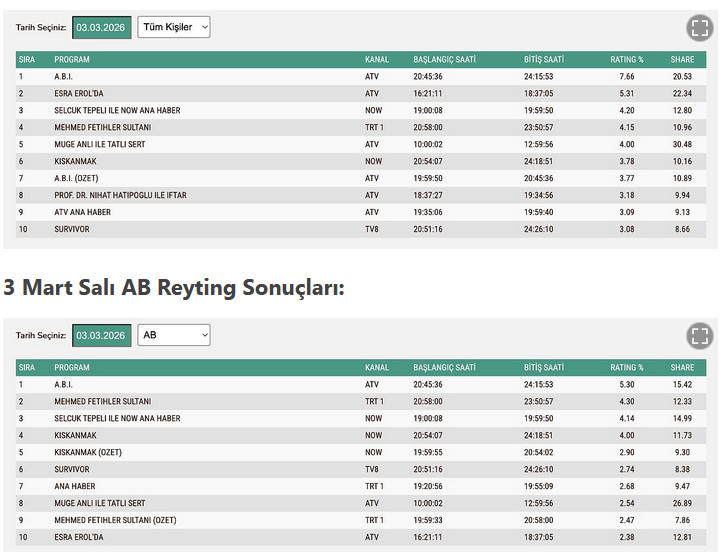The width and height of the screenshot is (727, 552).
Task: Click MEHMED FETIHLER SULTANI in the top table
Action: point(102,127)
